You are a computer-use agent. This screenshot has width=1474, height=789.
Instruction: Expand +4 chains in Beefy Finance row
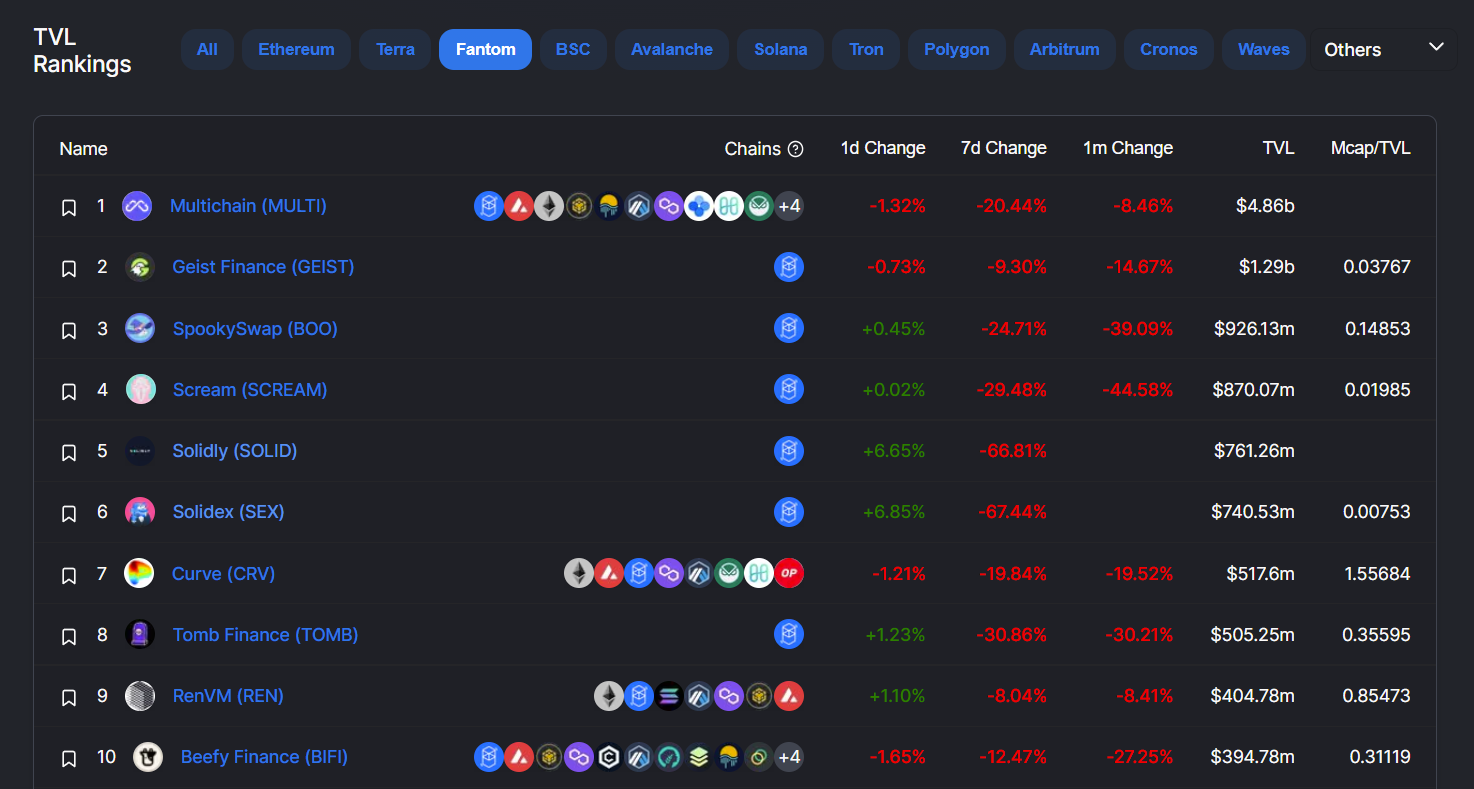point(789,757)
